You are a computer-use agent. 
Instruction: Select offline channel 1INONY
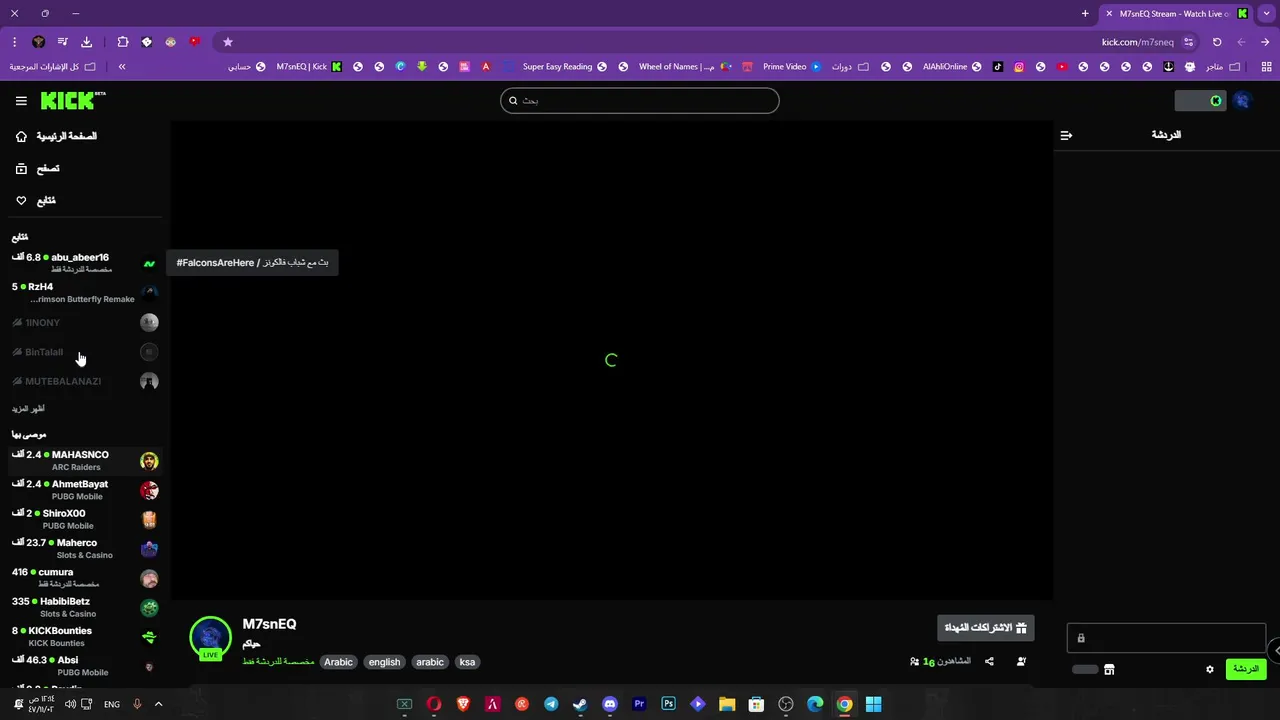(85, 322)
